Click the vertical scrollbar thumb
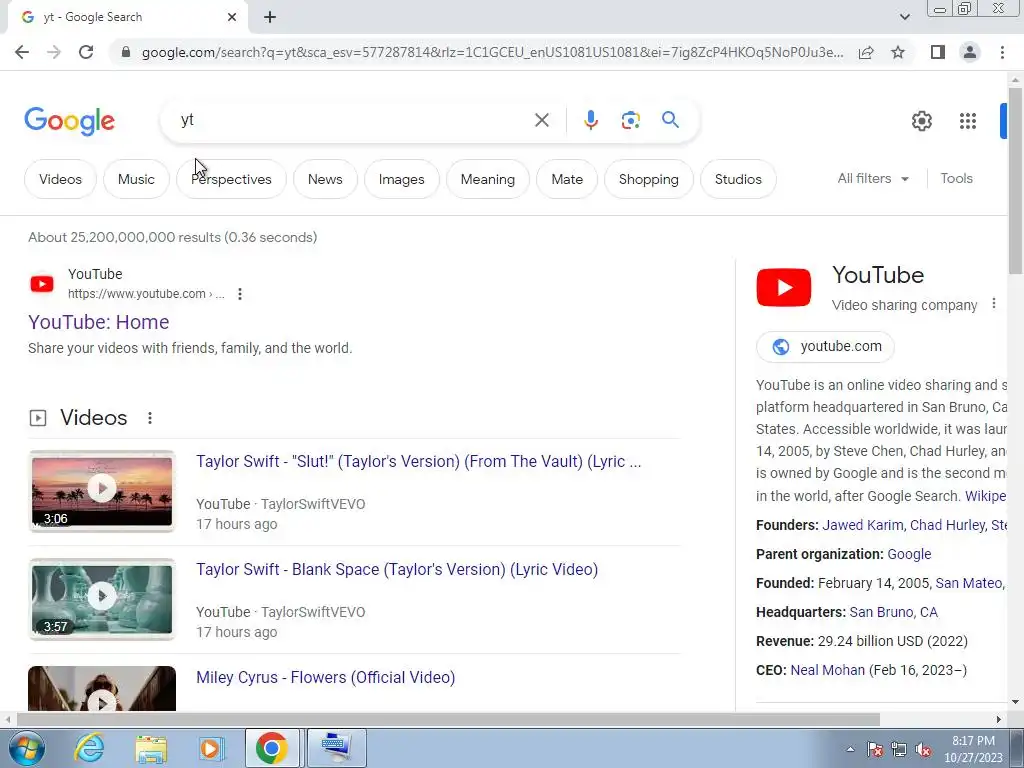The height and width of the screenshot is (768, 1024). click(x=1015, y=180)
